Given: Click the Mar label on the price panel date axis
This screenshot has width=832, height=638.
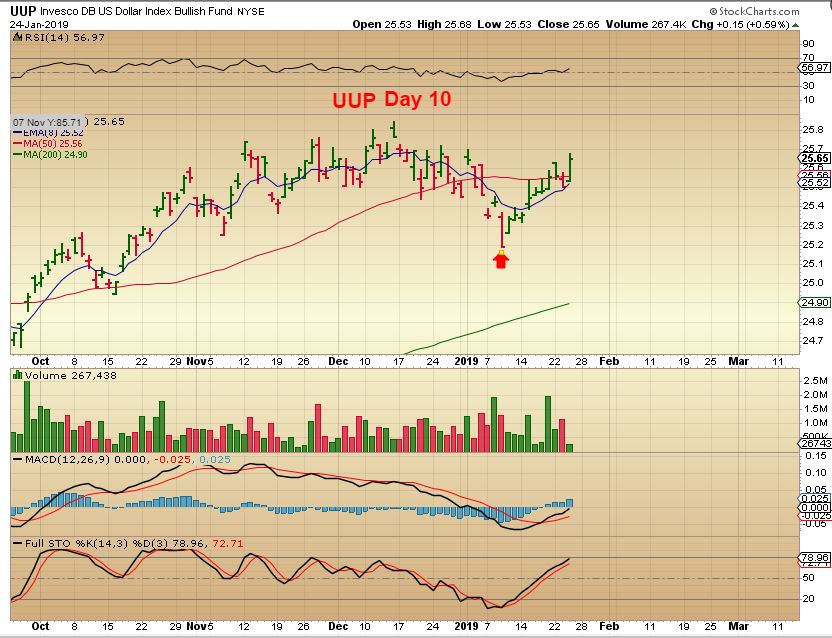Looking at the screenshot, I should tap(739, 361).
